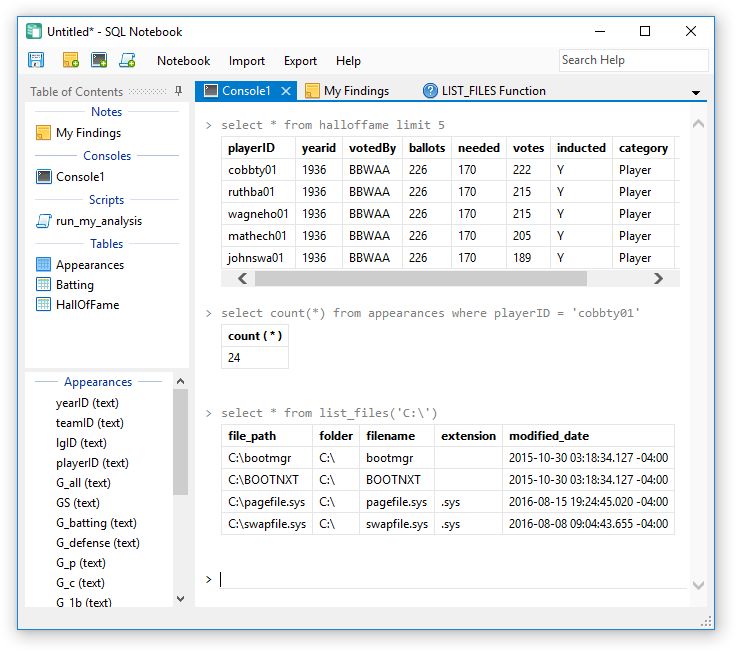736x652 pixels.
Task: Open the tab list dropdown arrow
Action: click(696, 92)
